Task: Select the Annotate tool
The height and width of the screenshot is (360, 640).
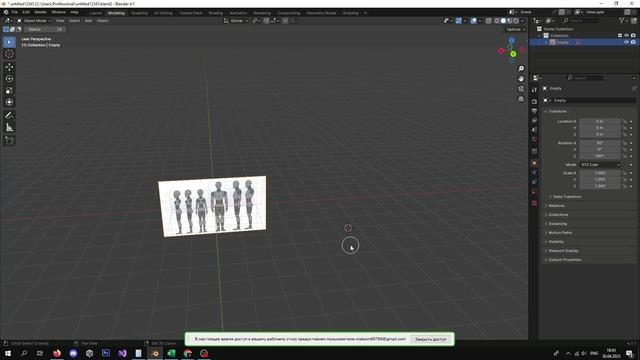Action: pos(9,115)
